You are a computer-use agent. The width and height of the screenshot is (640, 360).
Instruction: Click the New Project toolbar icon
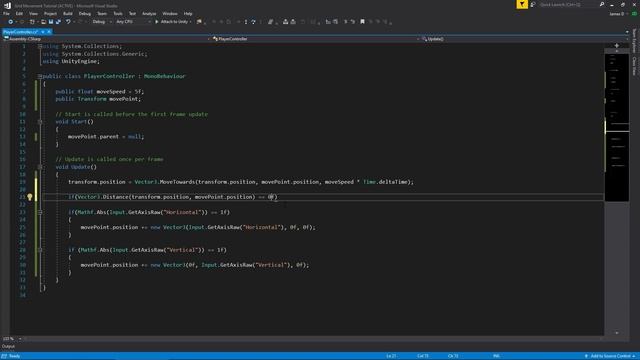(32, 22)
